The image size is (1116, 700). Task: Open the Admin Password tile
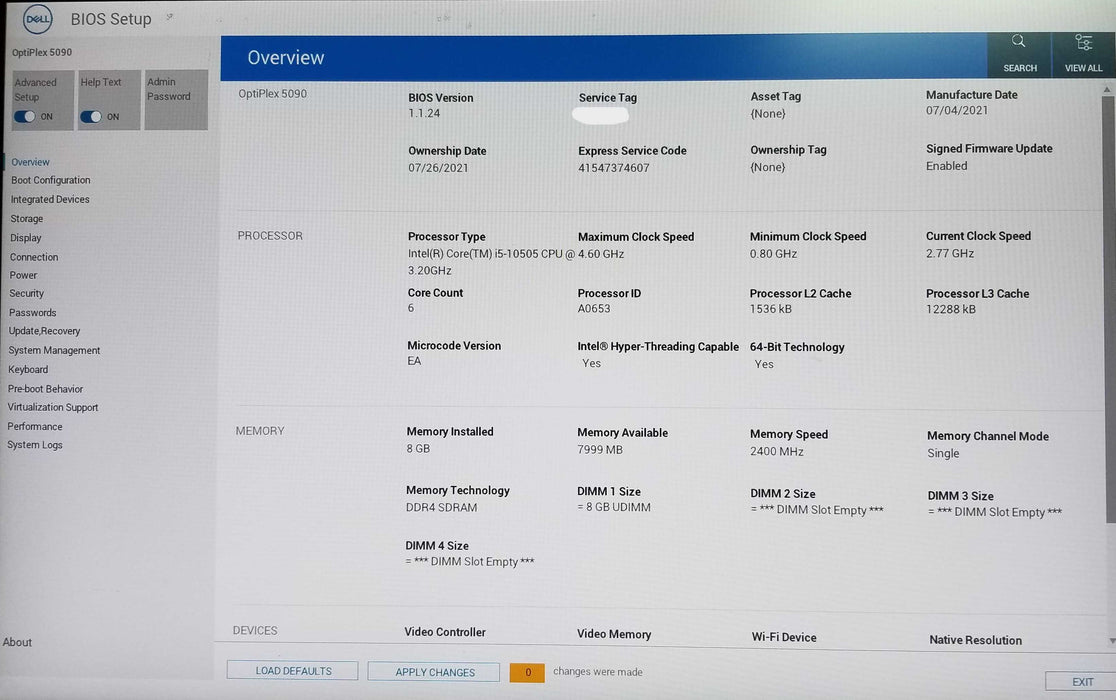176,100
